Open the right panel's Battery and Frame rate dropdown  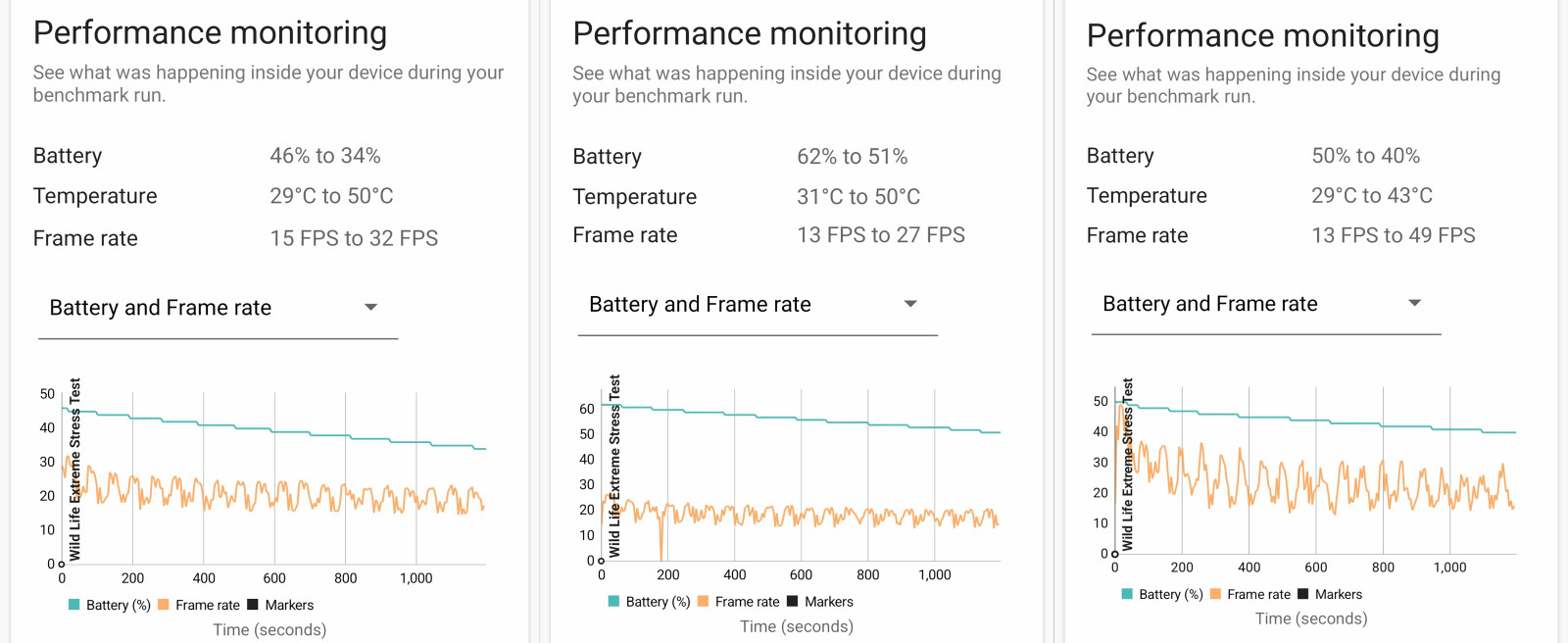(x=1264, y=304)
